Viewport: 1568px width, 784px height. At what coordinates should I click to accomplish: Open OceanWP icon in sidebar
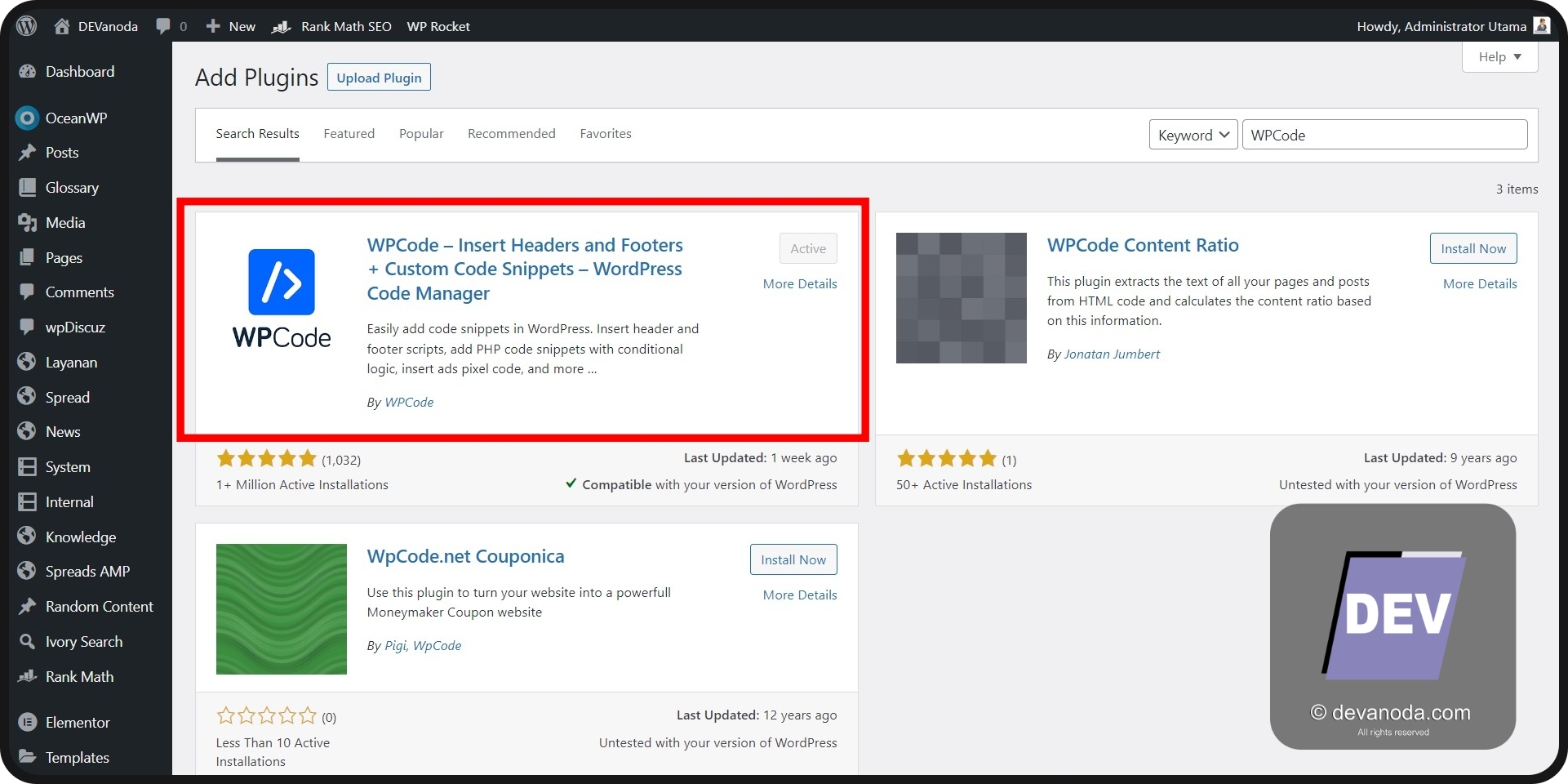tap(28, 118)
